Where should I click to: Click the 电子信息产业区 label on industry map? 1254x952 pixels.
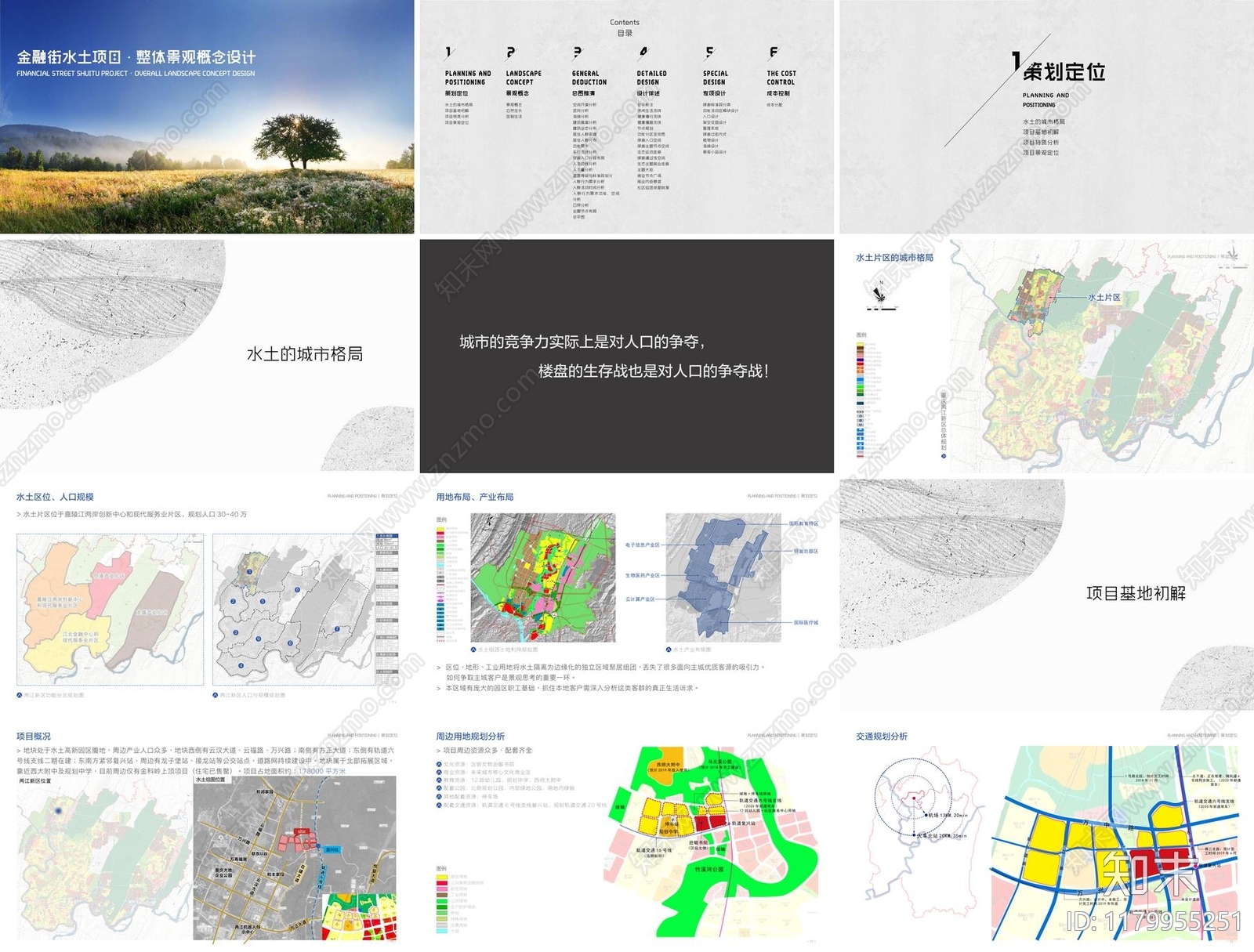tap(643, 545)
